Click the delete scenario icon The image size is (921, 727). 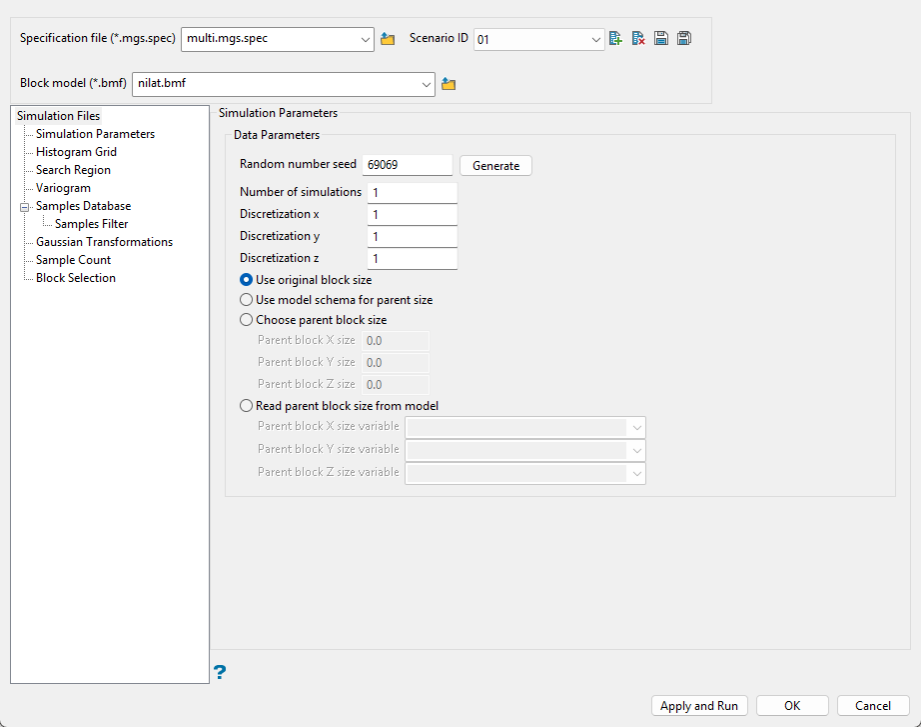coord(638,39)
